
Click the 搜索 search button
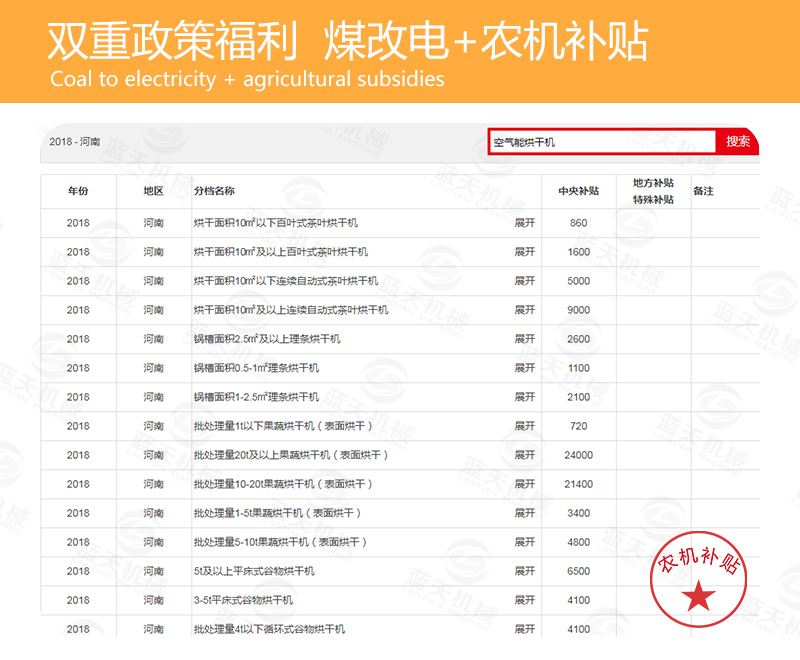[738, 142]
